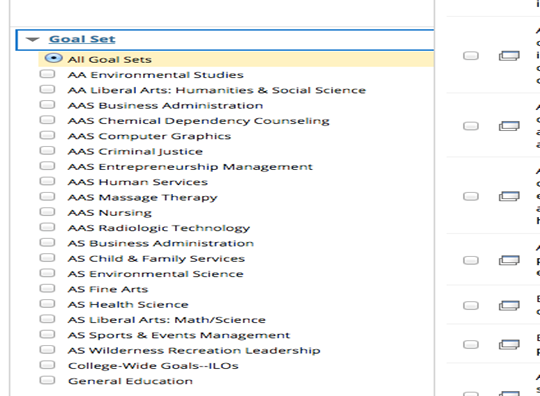Check the first row checkbox in right panel
Viewport: 540px width, 396px height.
(x=471, y=56)
